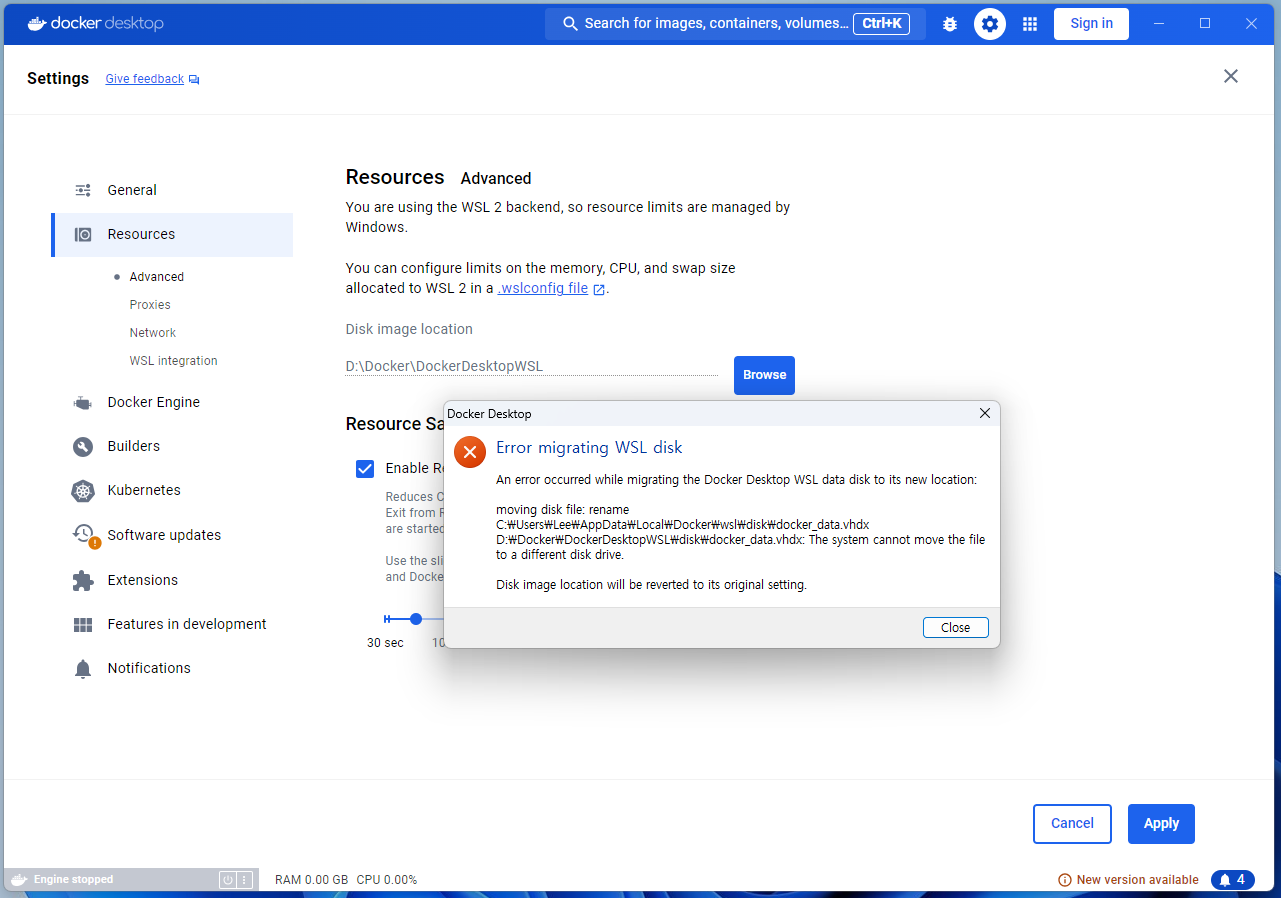Toggle the Enable Resource Saver checkbox

point(365,468)
